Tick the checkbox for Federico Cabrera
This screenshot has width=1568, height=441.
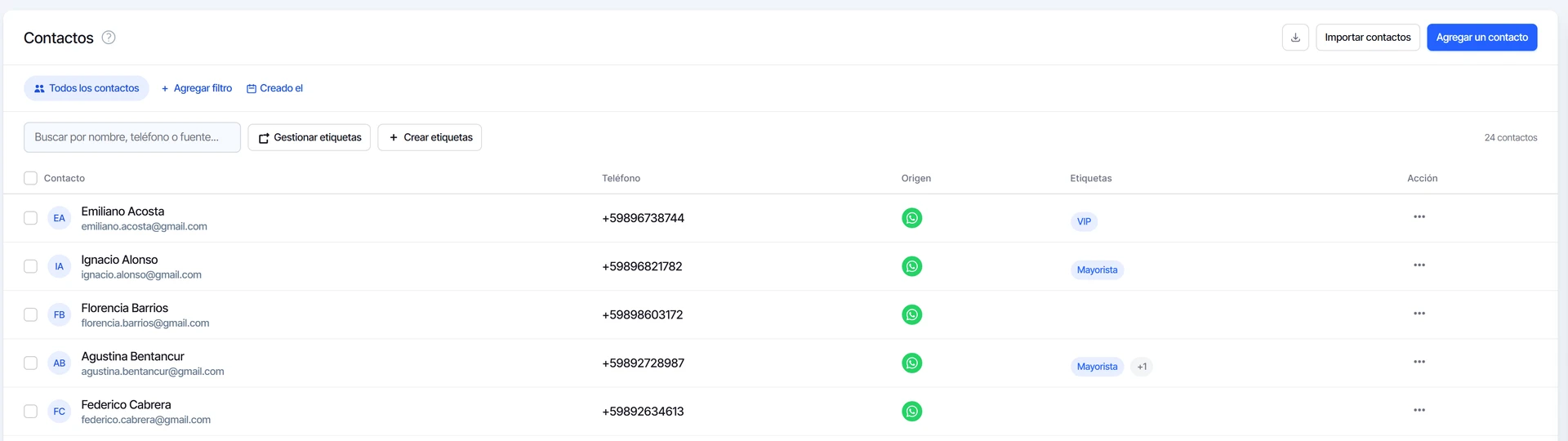[30, 411]
